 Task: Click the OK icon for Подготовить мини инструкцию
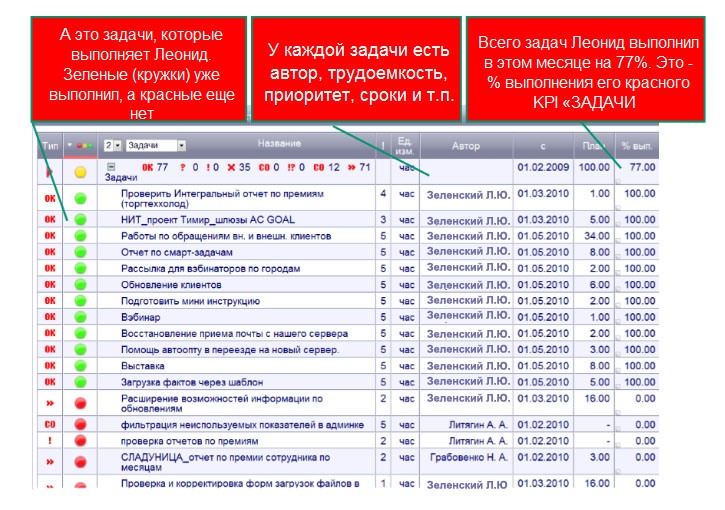(x=50, y=301)
